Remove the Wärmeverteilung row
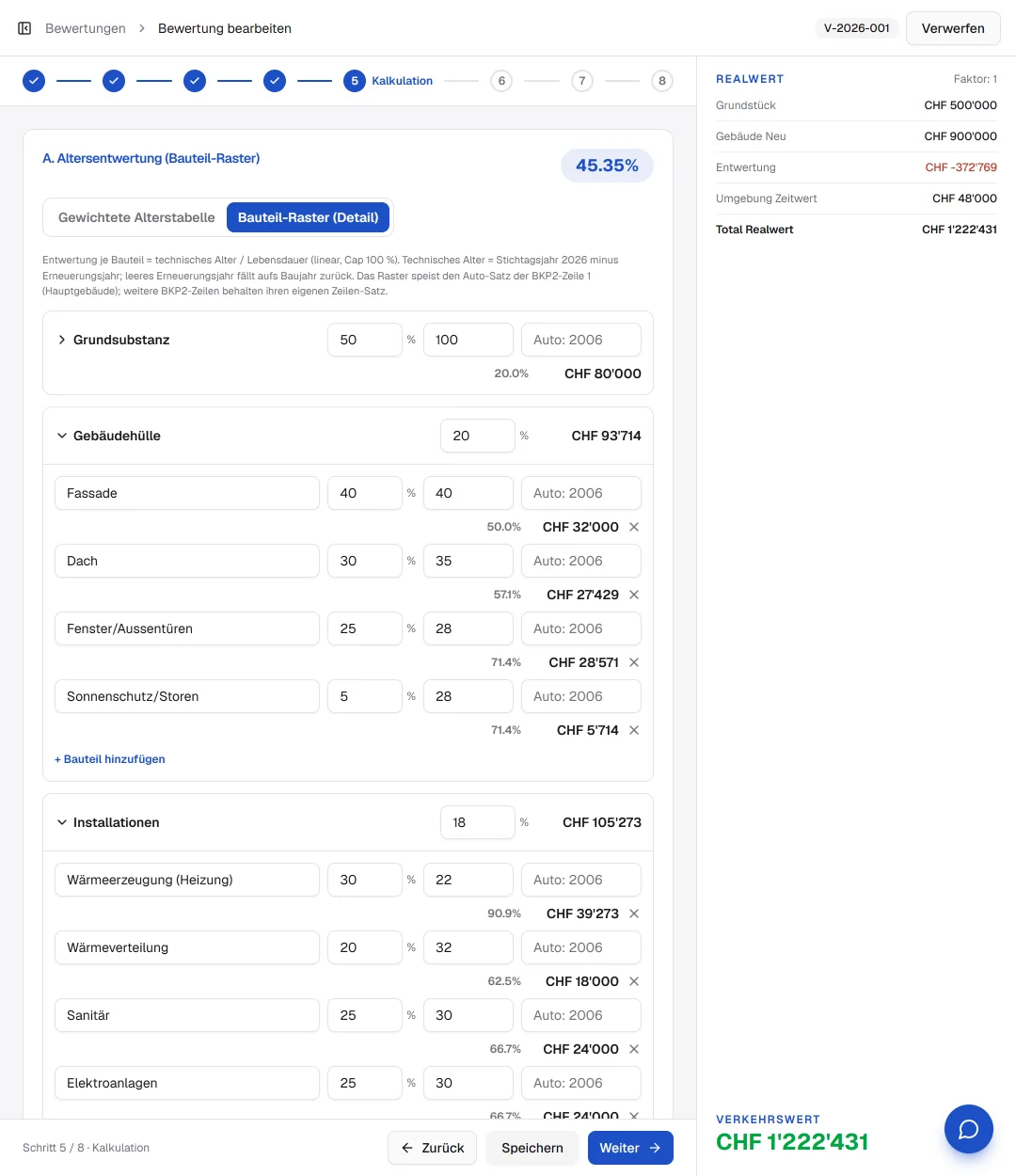1016x1176 pixels. click(634, 981)
